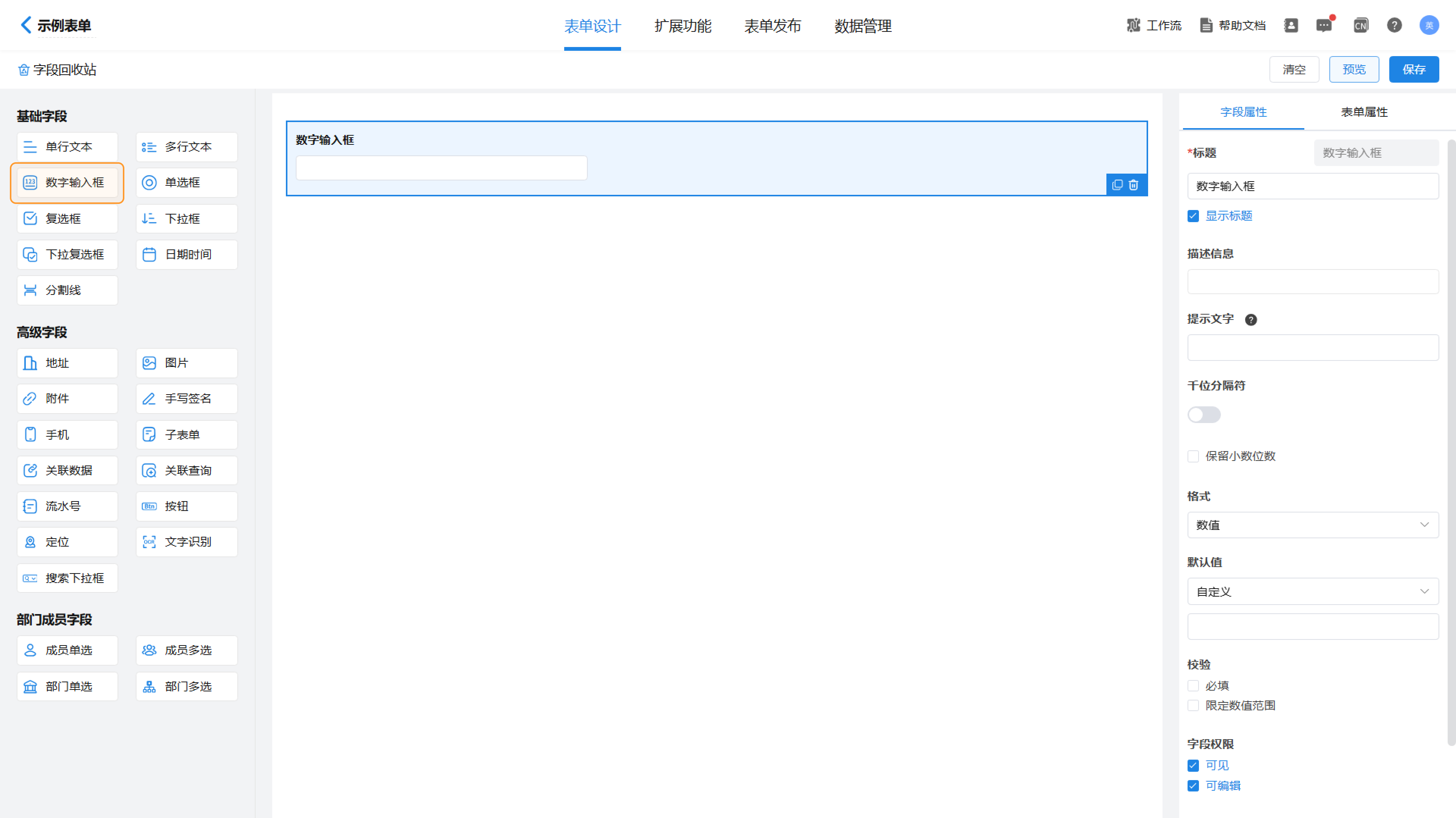Screen dimensions: 1456x818
Task: Click the 标题 name input field
Action: 1312,186
